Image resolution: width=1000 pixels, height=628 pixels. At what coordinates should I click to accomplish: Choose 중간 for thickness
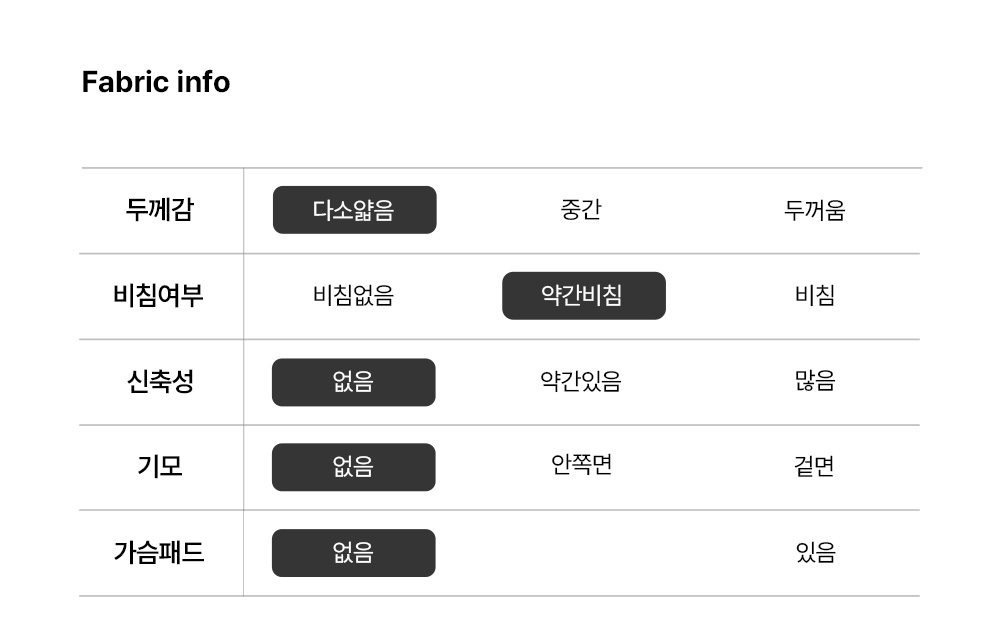tap(581, 210)
